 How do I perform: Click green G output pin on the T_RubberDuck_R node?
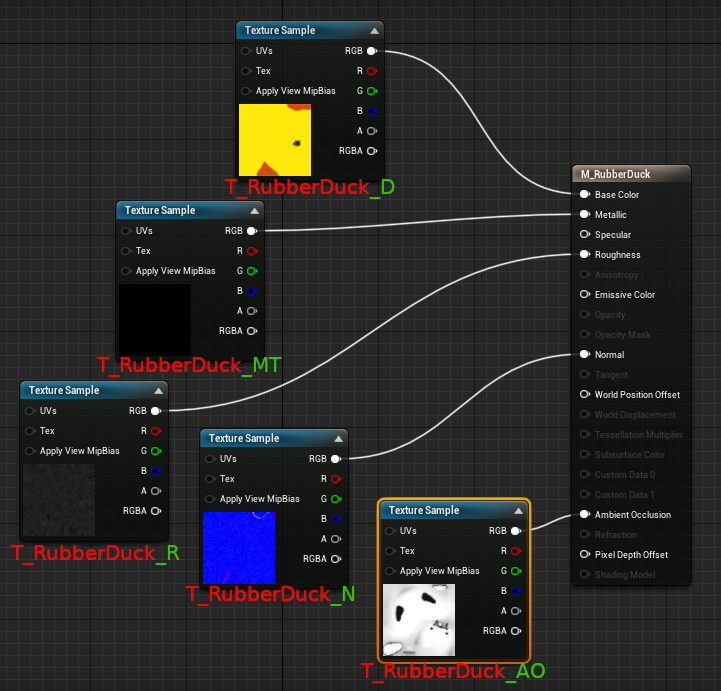point(155,451)
